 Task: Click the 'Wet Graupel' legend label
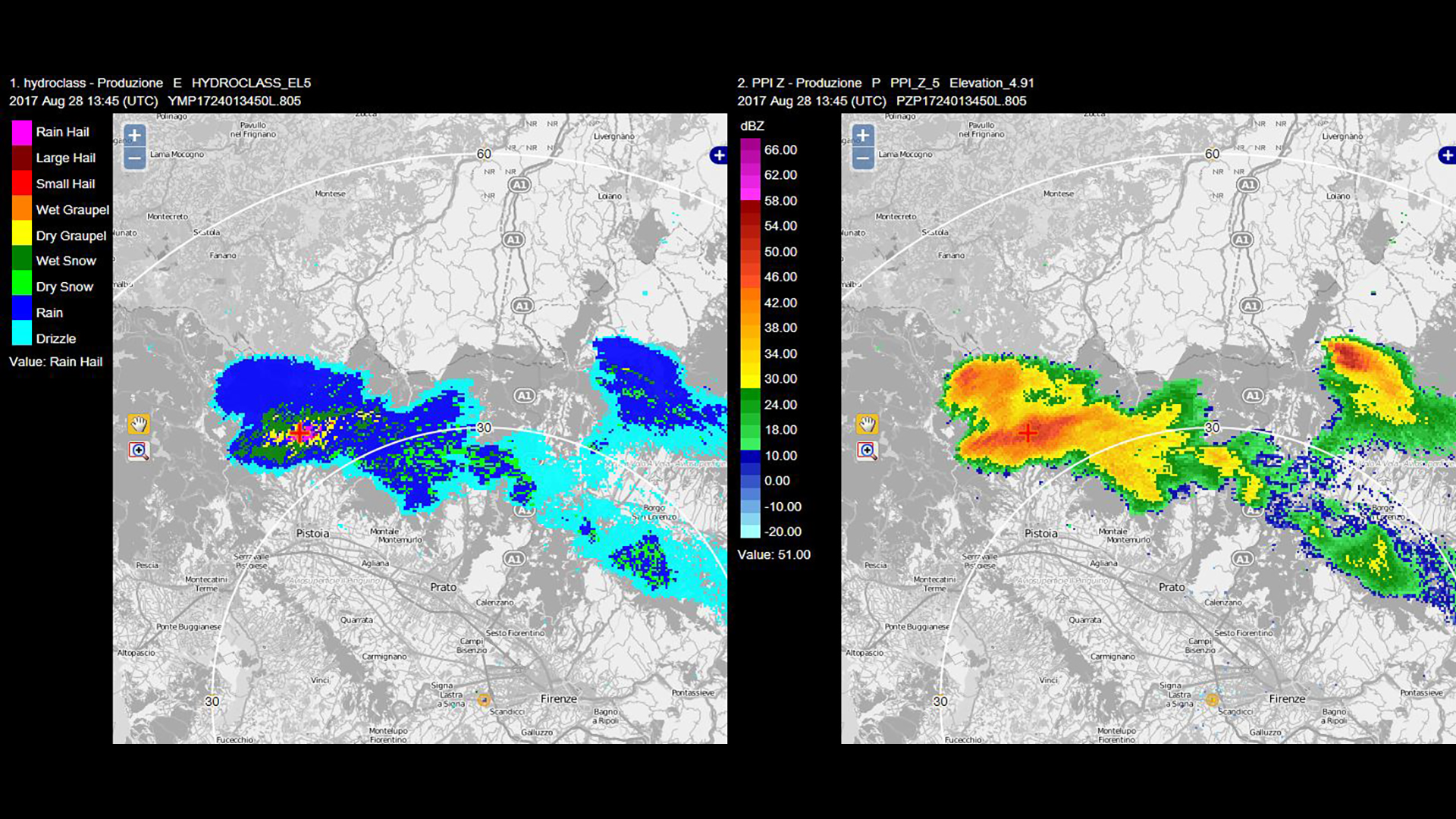tap(73, 209)
